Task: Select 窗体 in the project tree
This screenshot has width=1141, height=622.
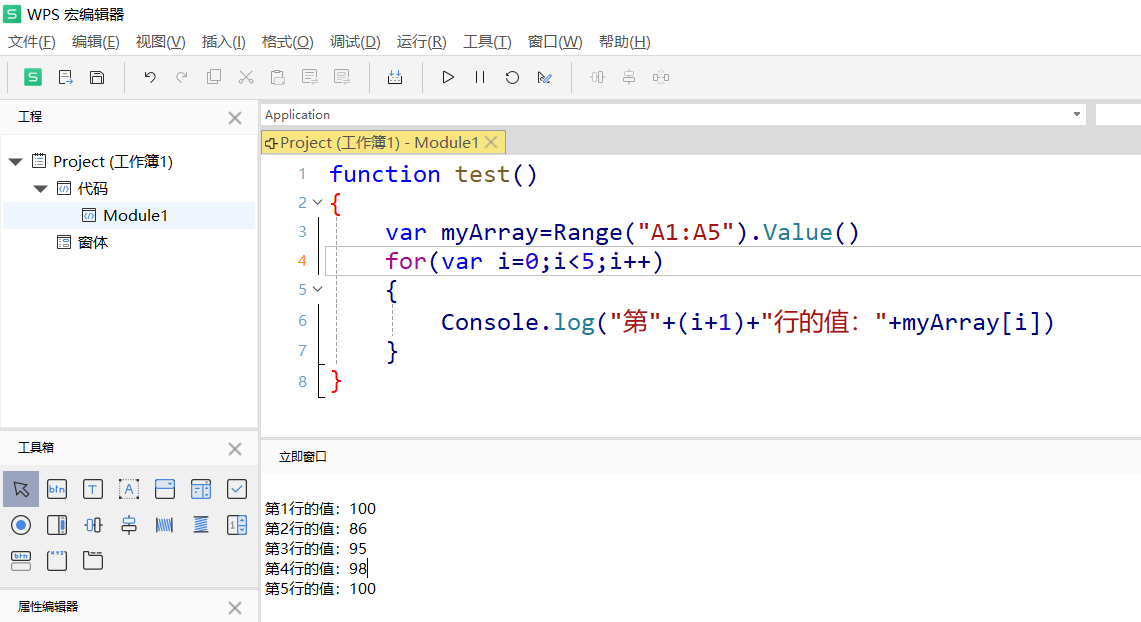Action: (92, 242)
